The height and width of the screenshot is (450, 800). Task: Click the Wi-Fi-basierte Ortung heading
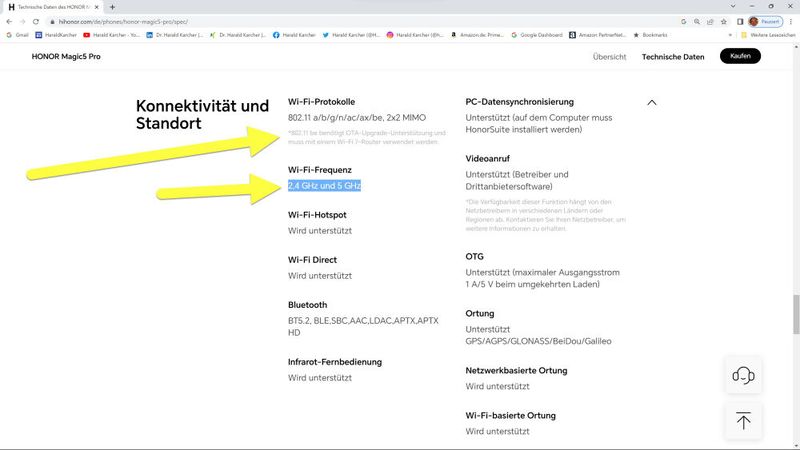tap(510, 415)
